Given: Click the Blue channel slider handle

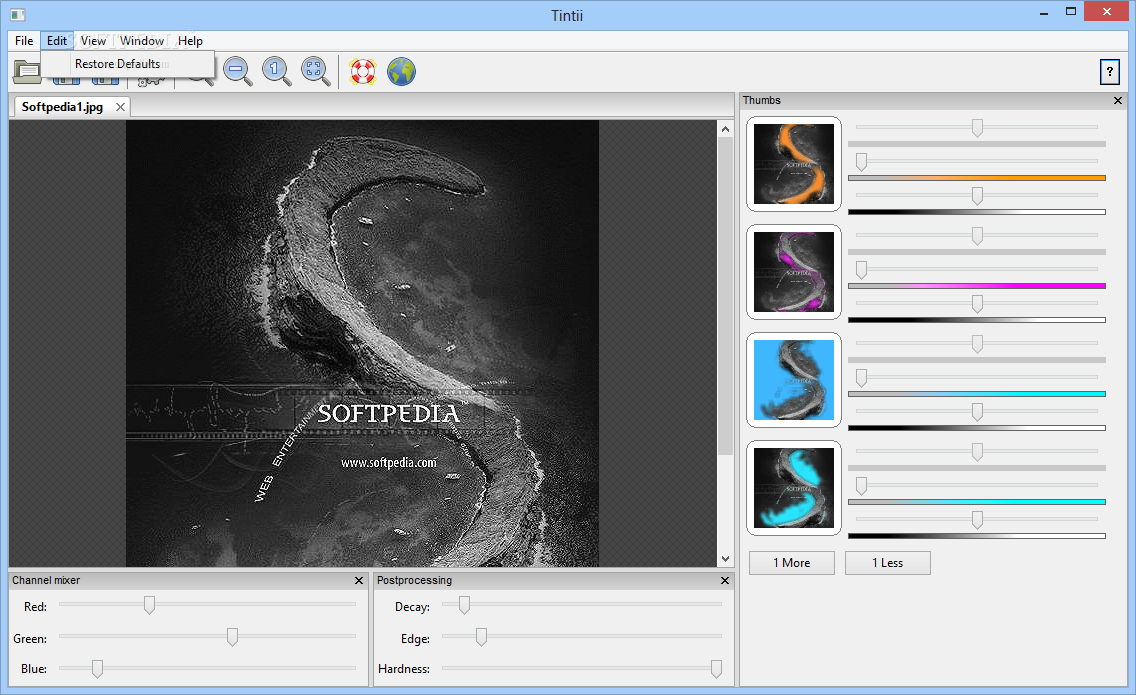Looking at the screenshot, I should tap(97, 669).
